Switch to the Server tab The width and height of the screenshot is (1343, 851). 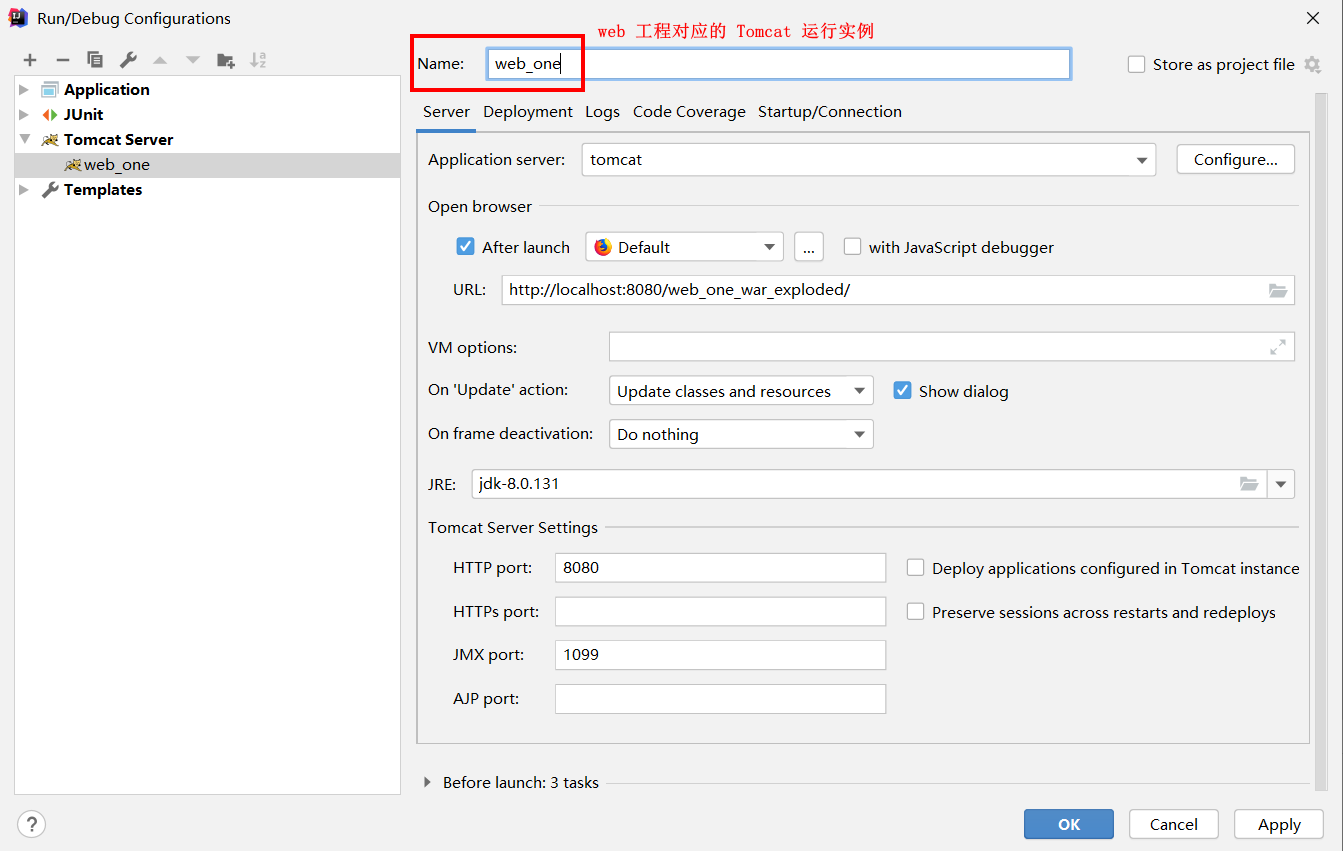click(446, 112)
